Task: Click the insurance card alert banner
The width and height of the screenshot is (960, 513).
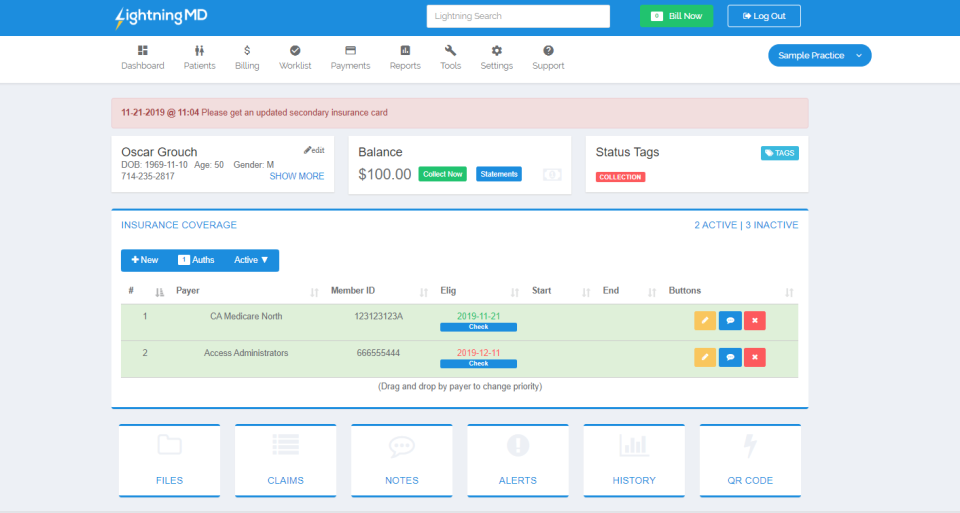Action: tap(460, 113)
